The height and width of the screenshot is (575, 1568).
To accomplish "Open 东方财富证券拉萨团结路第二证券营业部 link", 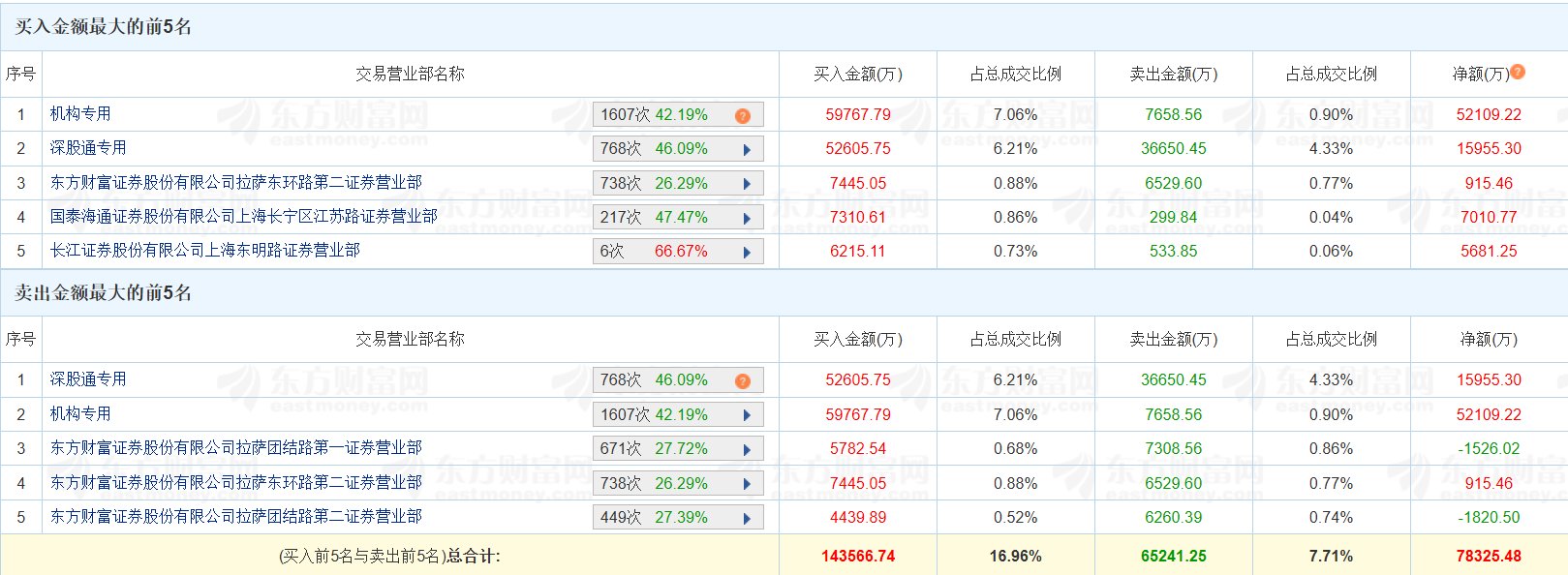I will tap(235, 516).
